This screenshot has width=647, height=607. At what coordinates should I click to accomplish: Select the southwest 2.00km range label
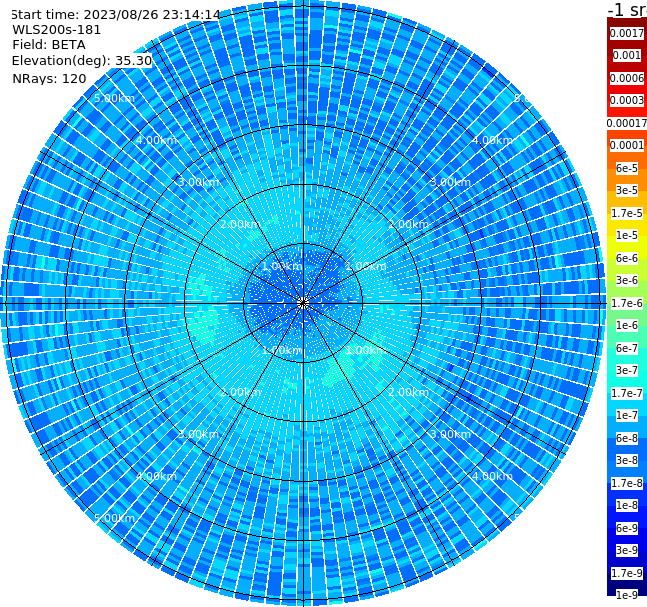pos(241,392)
